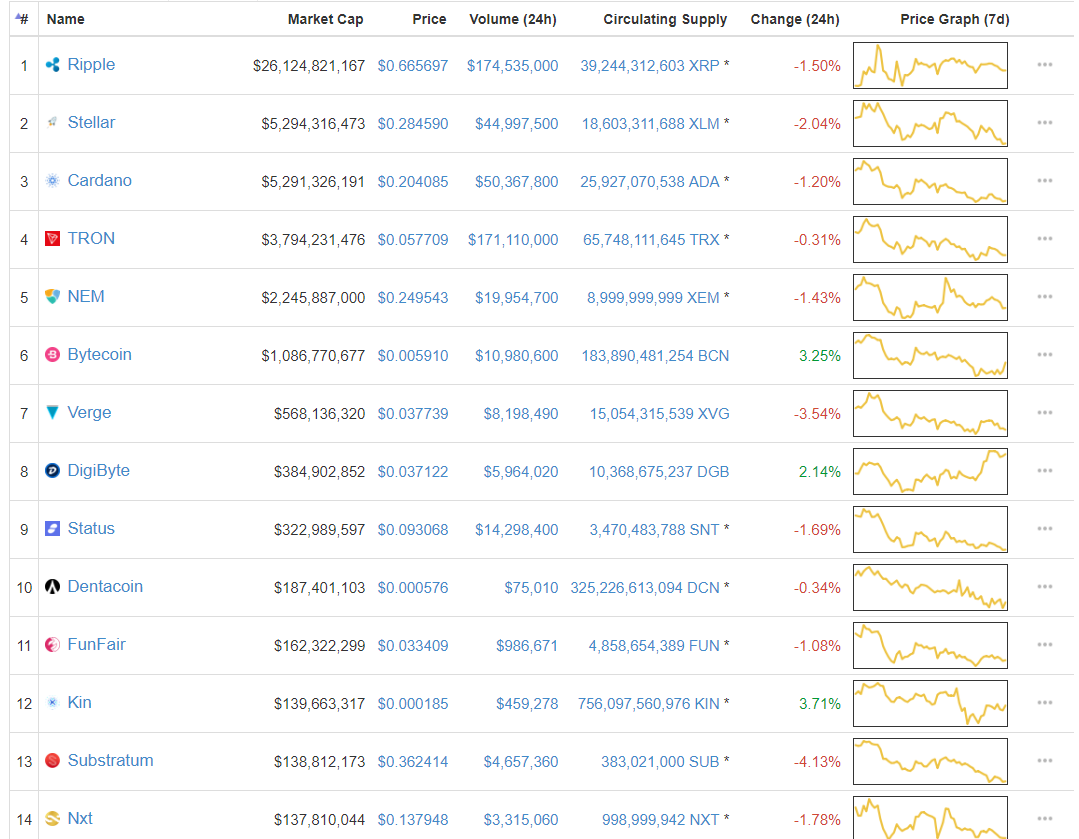Click the DigiByte logo icon
This screenshot has width=1079, height=839.
coord(52,471)
